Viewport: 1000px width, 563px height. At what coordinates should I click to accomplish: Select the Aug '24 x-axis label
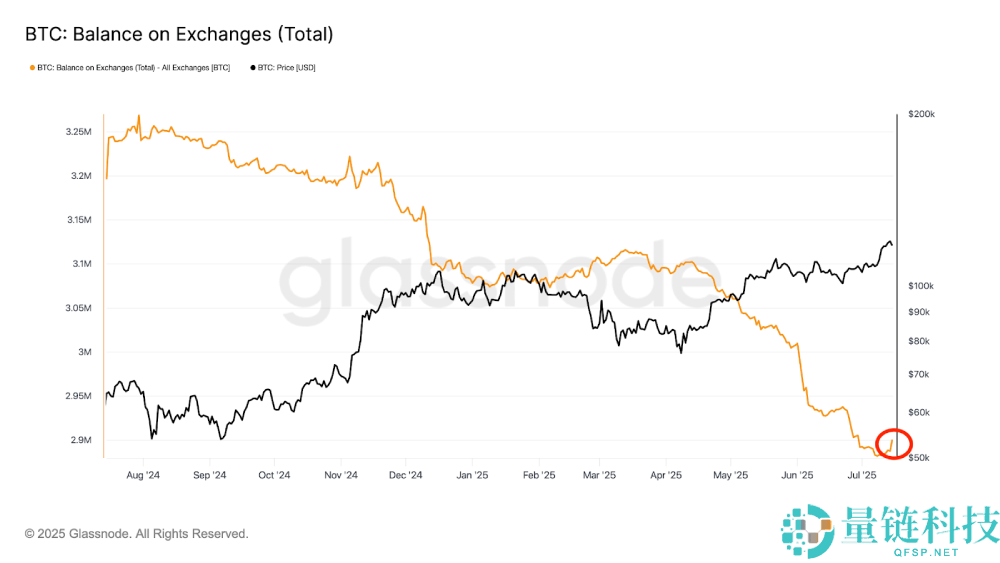click(144, 476)
